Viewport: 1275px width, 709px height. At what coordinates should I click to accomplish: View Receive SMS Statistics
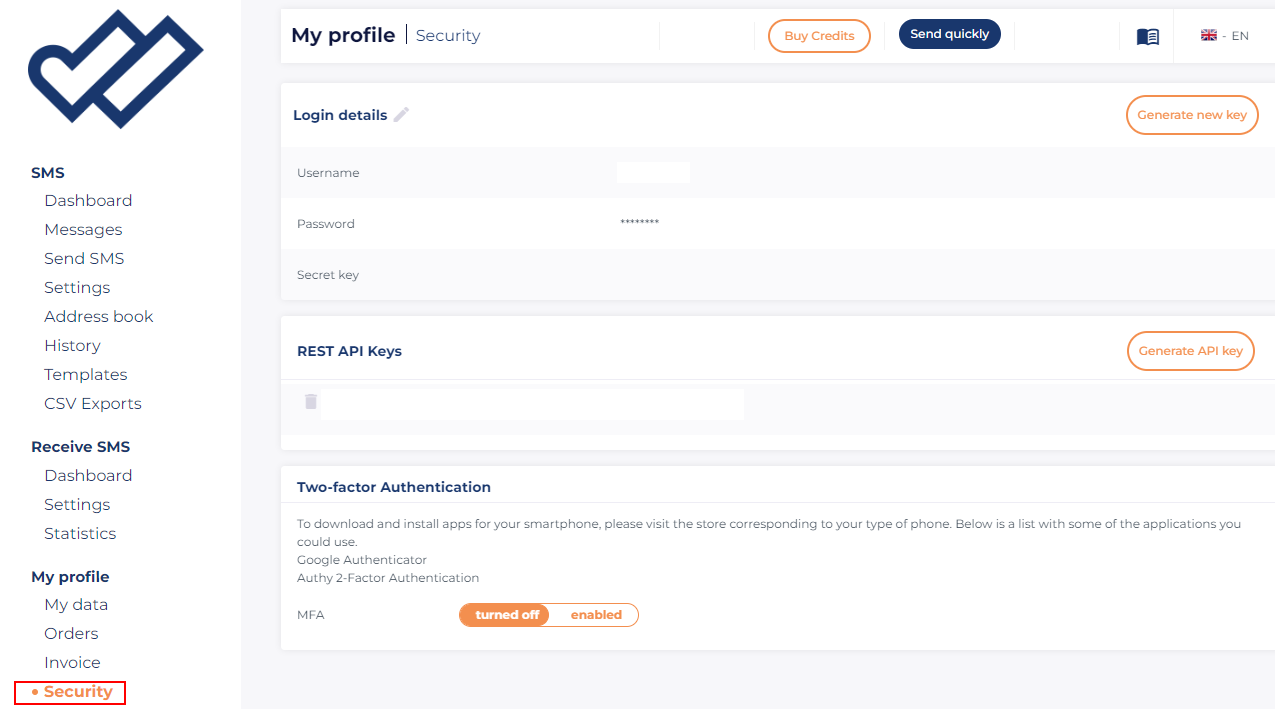[x=80, y=533]
